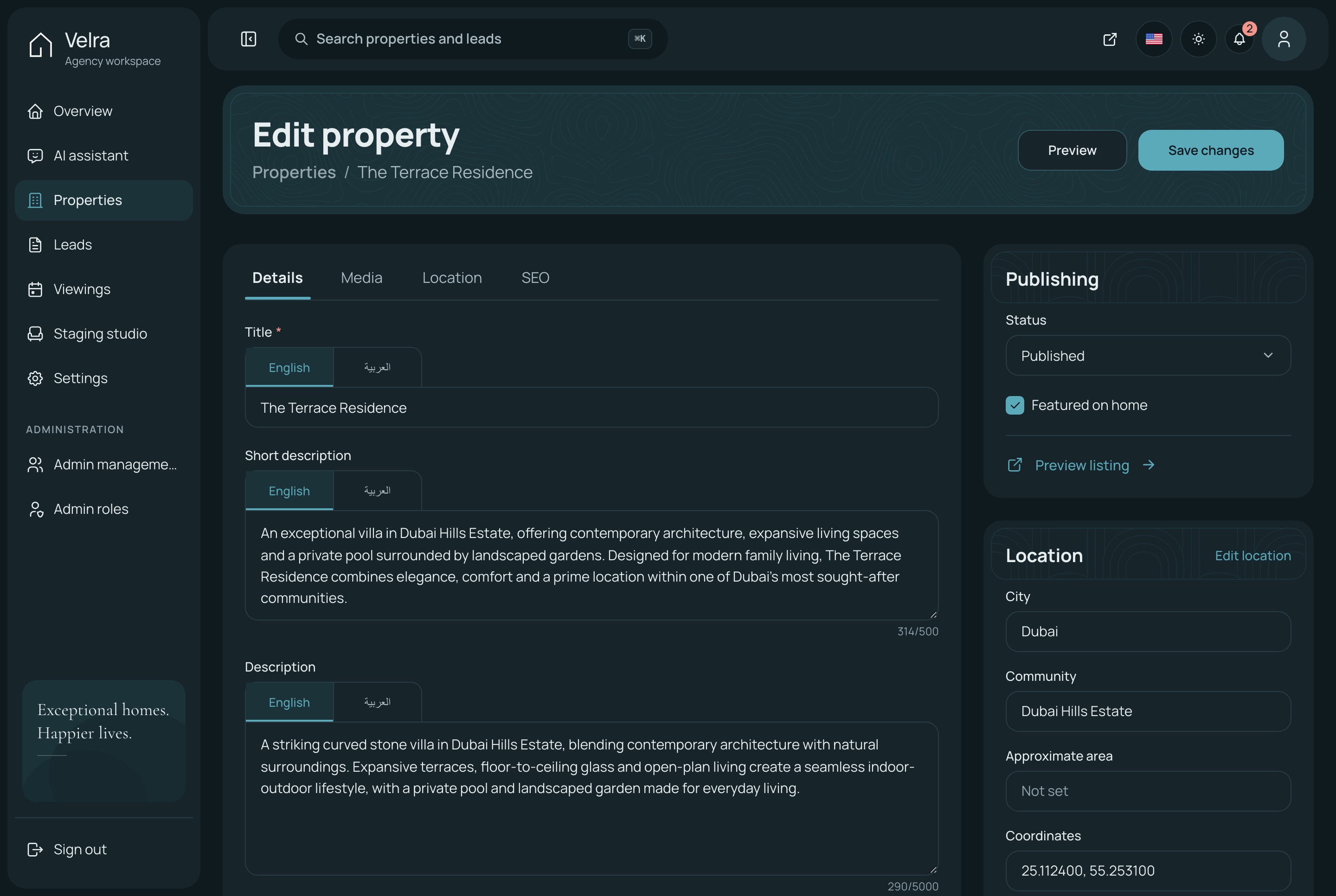Viewport: 1336px width, 896px height.
Task: Open the user profile avatar menu
Action: pos(1284,39)
